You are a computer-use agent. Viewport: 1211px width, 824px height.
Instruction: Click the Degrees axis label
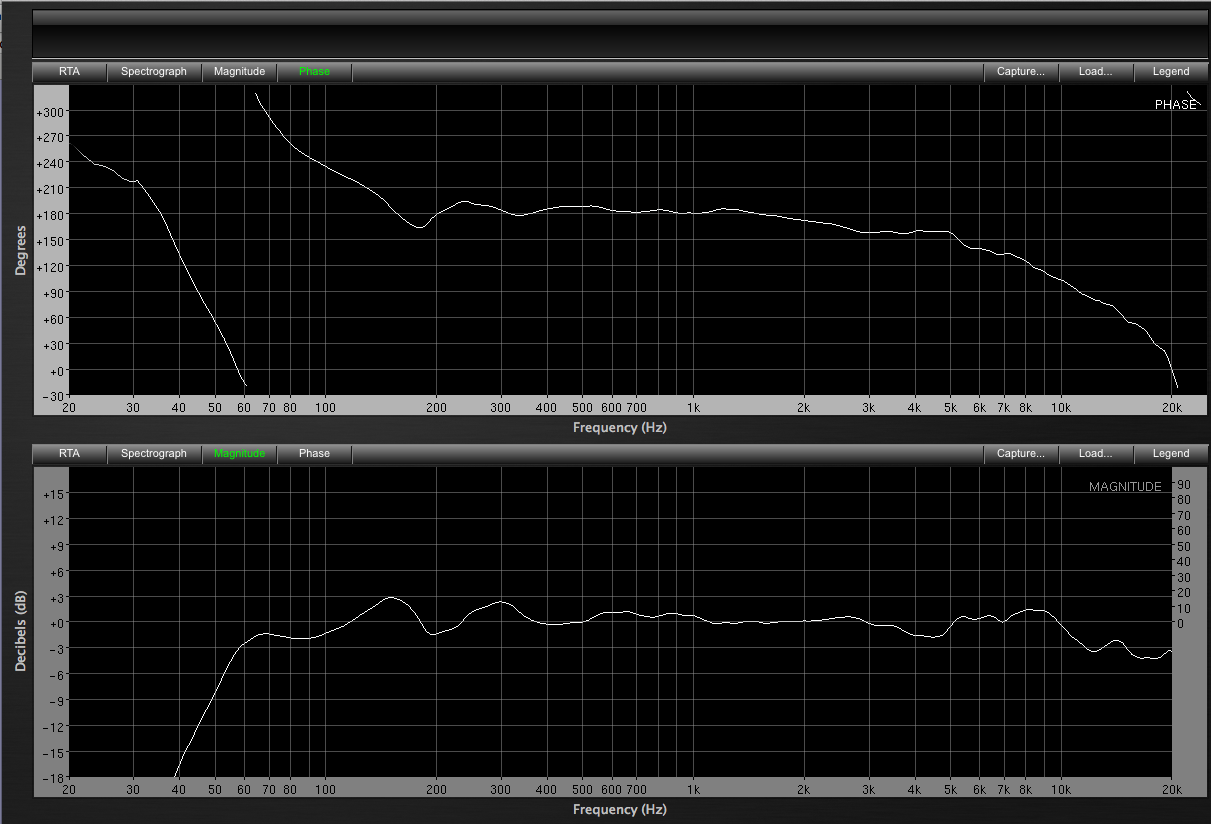21,249
